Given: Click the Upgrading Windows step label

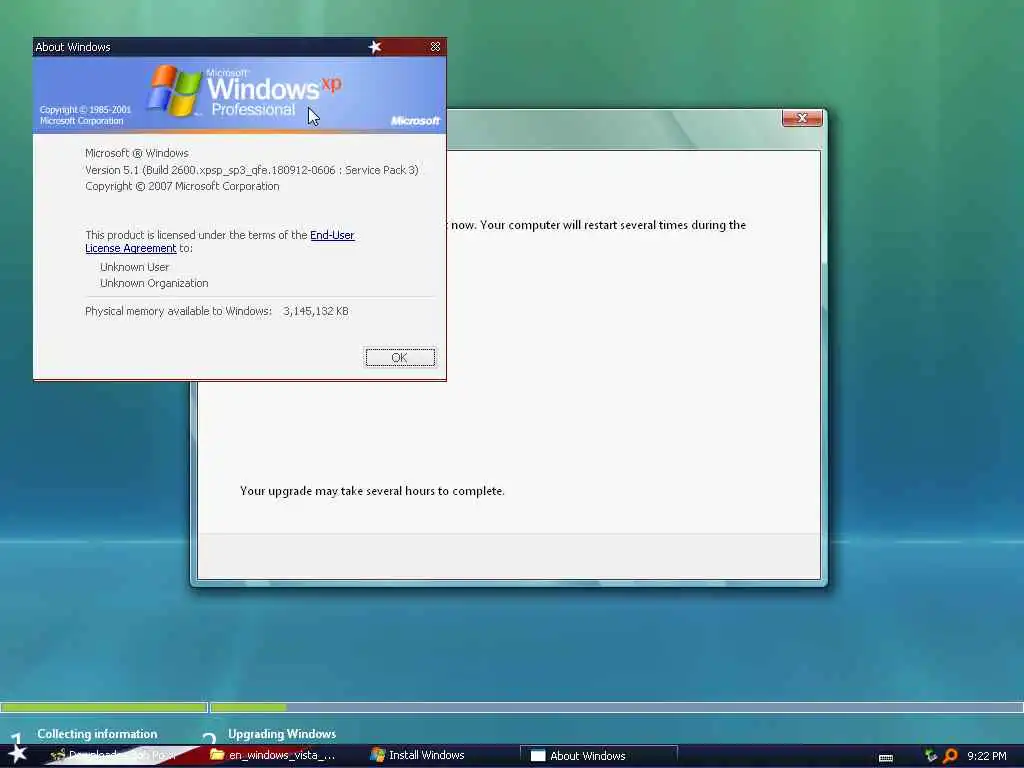Looking at the screenshot, I should (282, 734).
